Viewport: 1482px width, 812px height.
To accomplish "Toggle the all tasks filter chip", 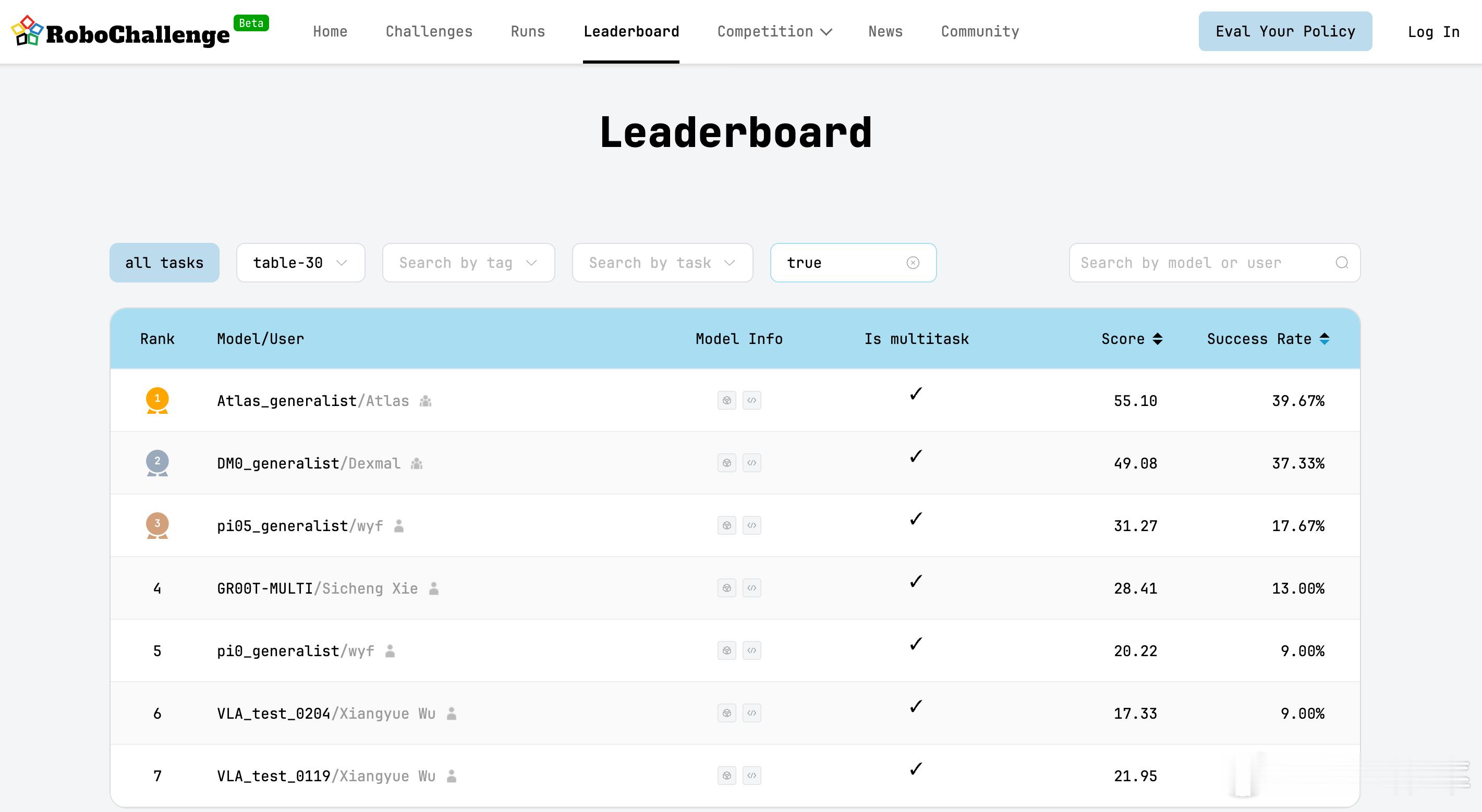I will pyautogui.click(x=164, y=263).
